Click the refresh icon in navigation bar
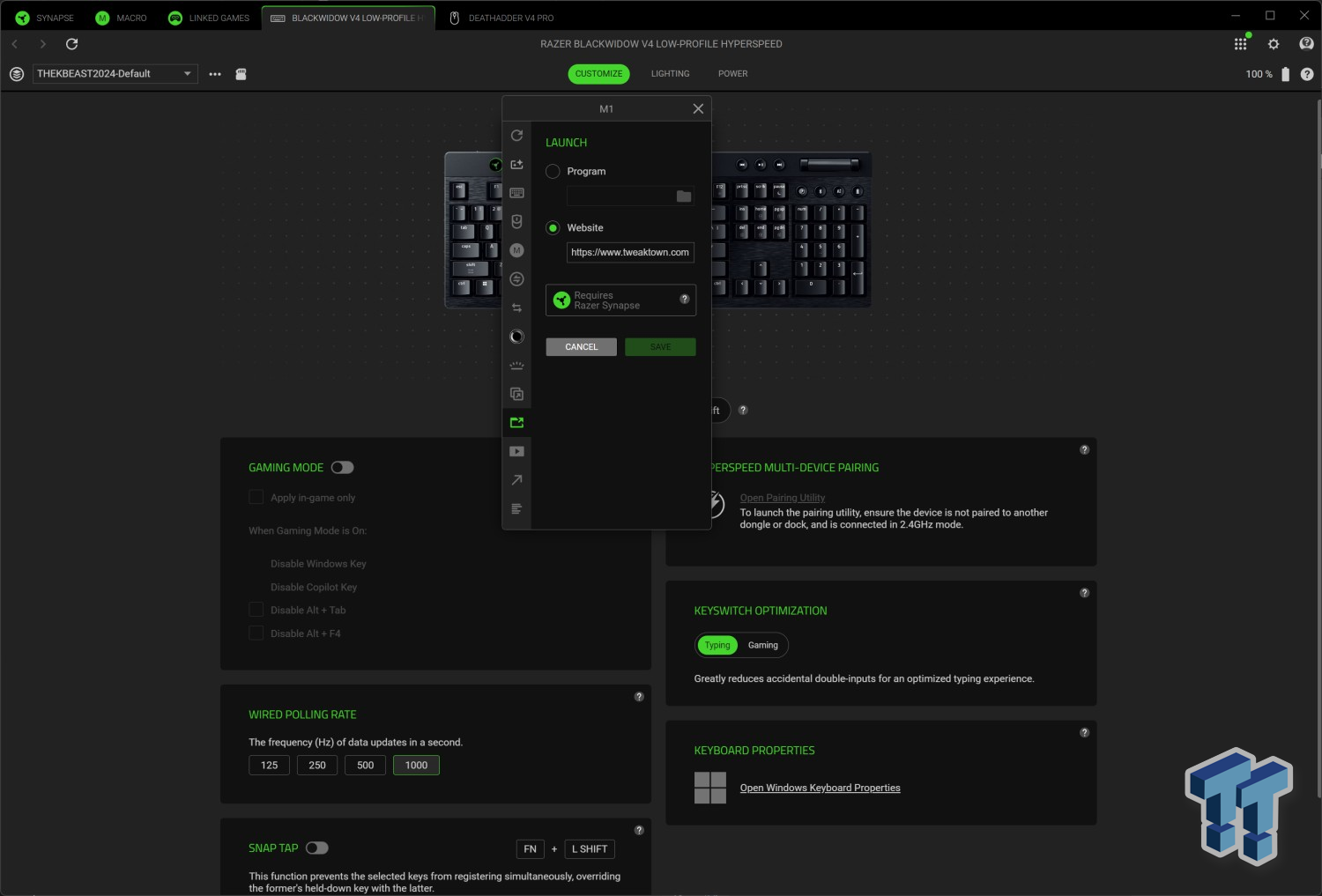The width and height of the screenshot is (1322, 896). (x=72, y=44)
